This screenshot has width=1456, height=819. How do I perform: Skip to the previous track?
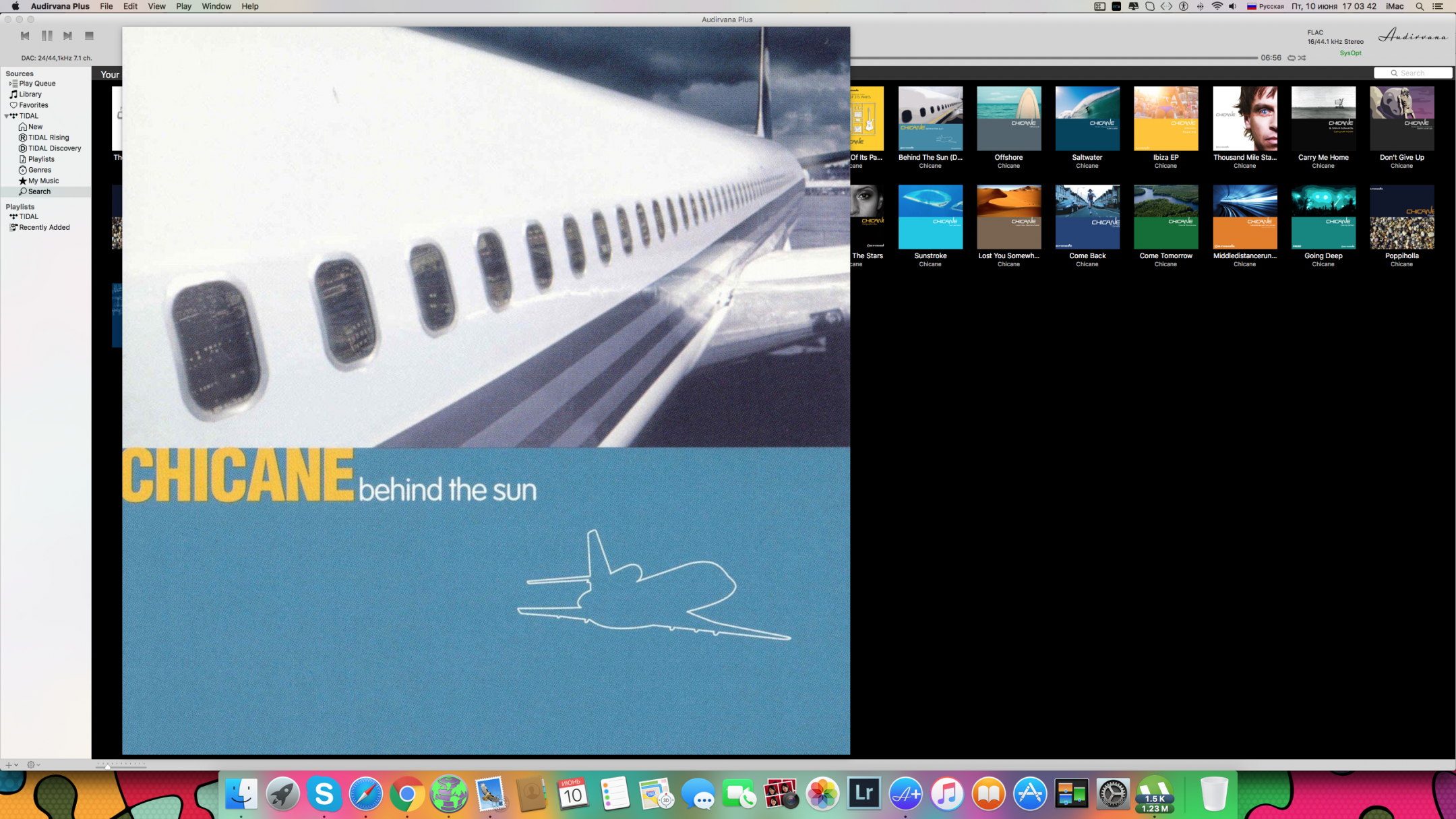[x=25, y=36]
